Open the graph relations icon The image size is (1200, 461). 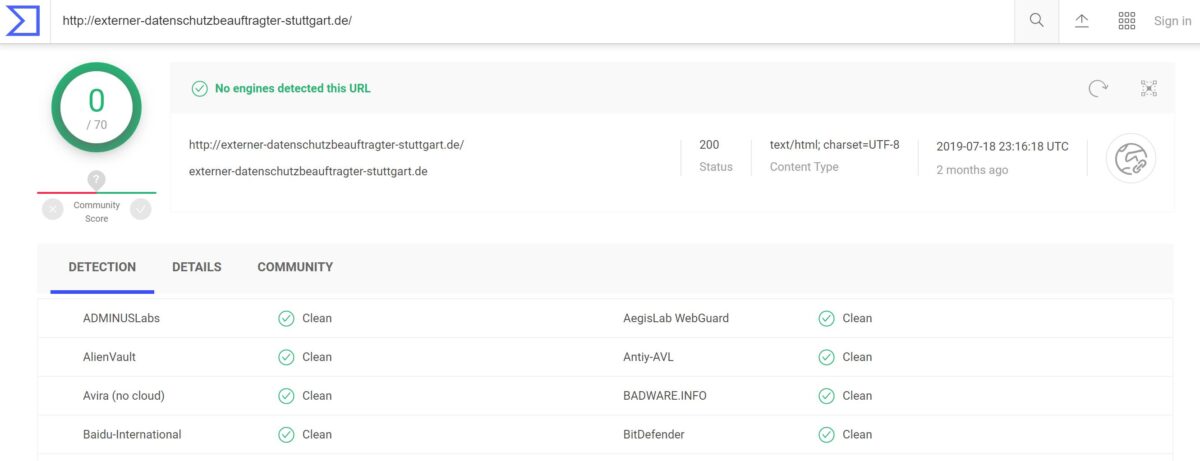(x=1149, y=89)
